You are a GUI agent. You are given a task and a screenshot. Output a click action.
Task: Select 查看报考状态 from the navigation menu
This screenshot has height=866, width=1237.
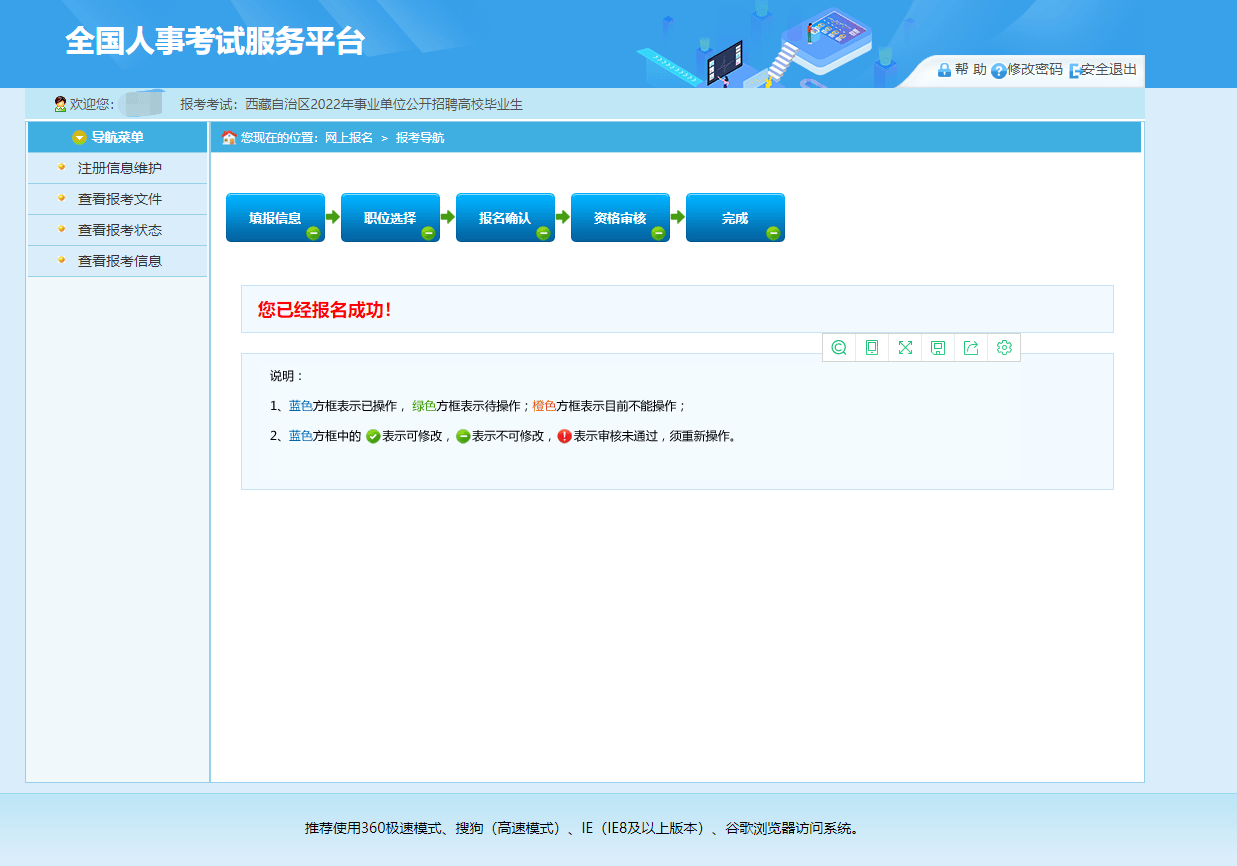point(119,230)
